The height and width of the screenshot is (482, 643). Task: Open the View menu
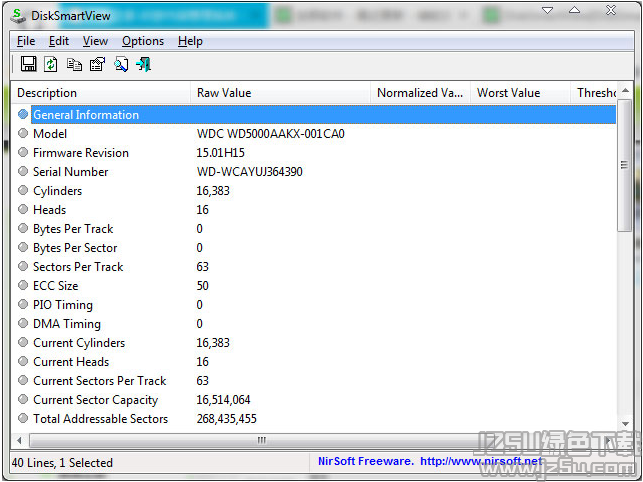coord(95,41)
